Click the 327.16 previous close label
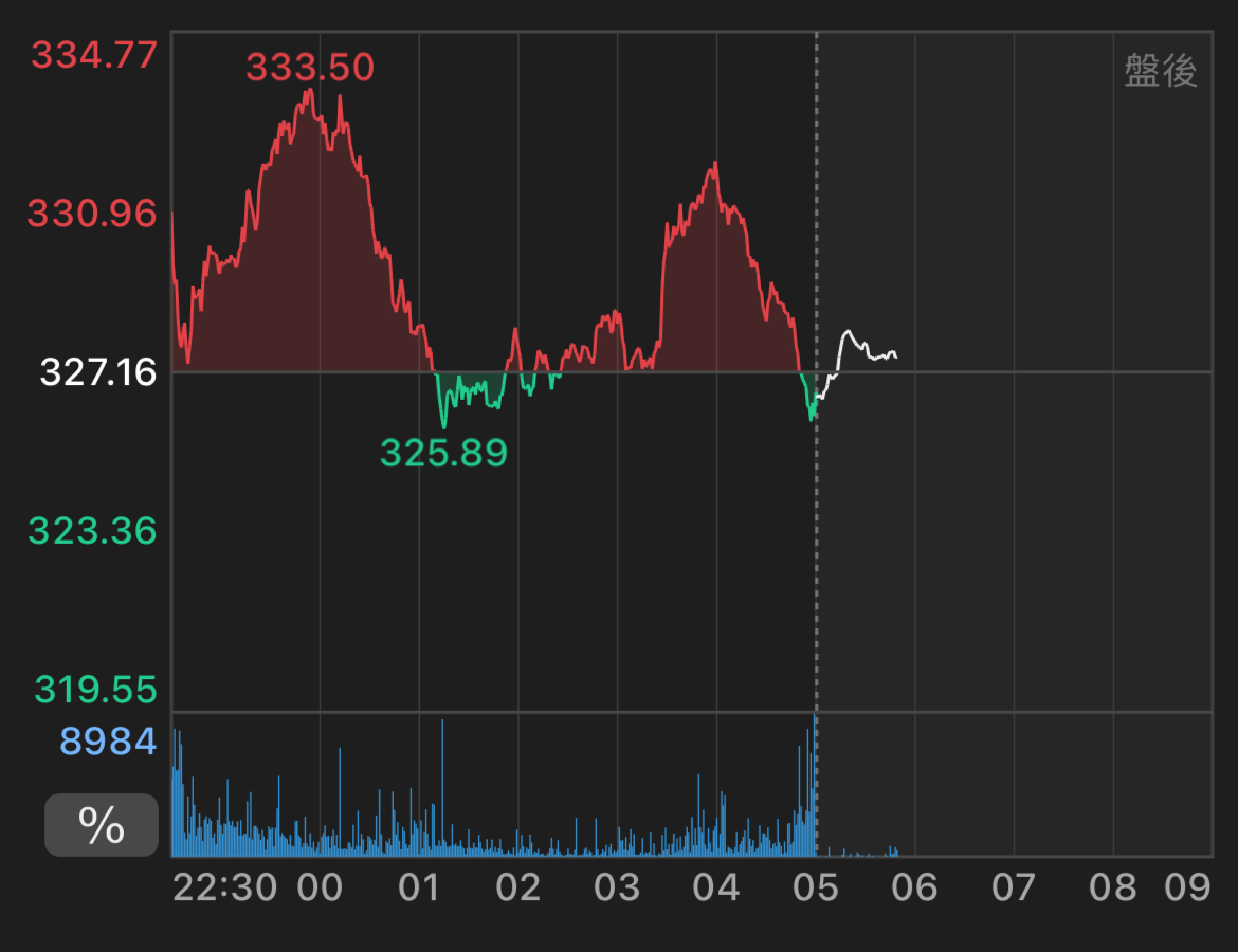Image resolution: width=1238 pixels, height=952 pixels. coord(98,372)
